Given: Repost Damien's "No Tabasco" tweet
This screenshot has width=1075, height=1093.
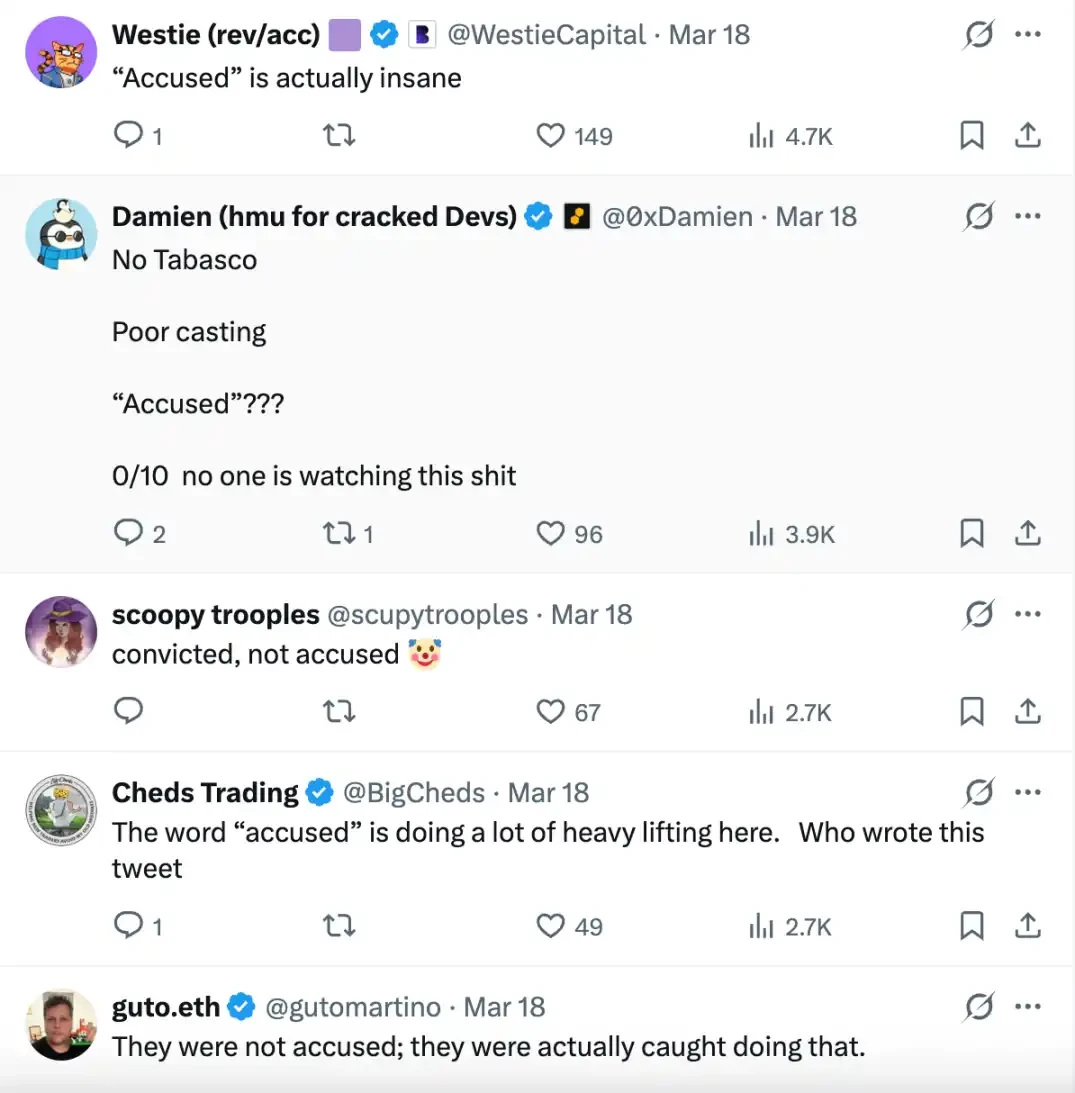Looking at the screenshot, I should (341, 534).
